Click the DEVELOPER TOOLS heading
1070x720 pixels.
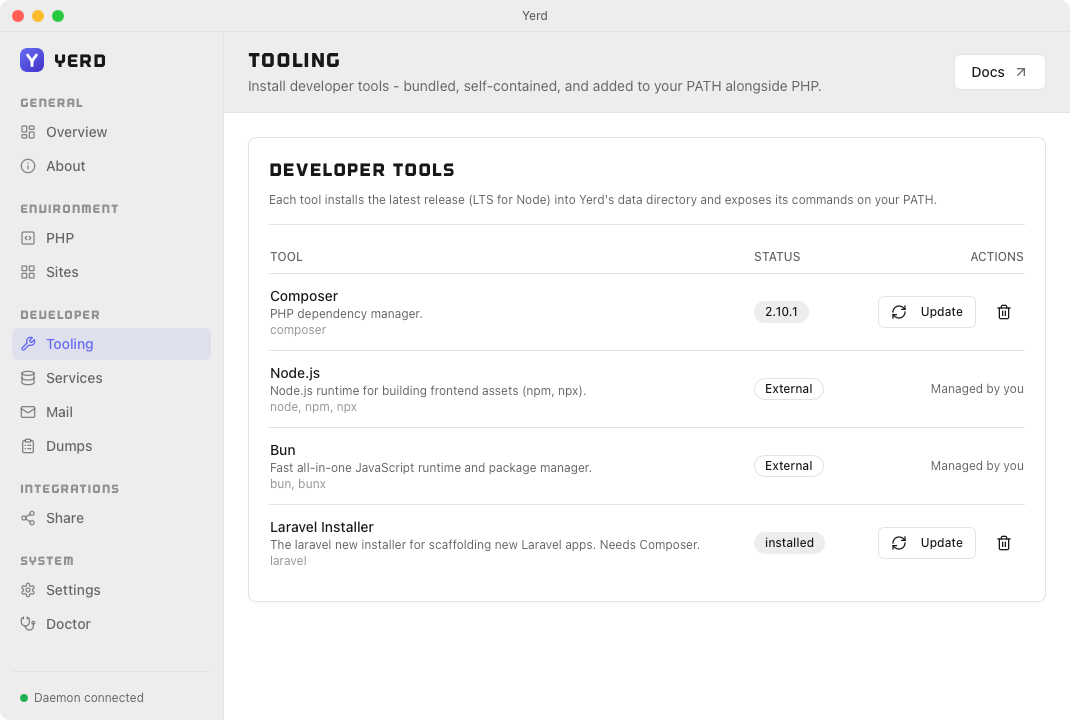pos(362,170)
